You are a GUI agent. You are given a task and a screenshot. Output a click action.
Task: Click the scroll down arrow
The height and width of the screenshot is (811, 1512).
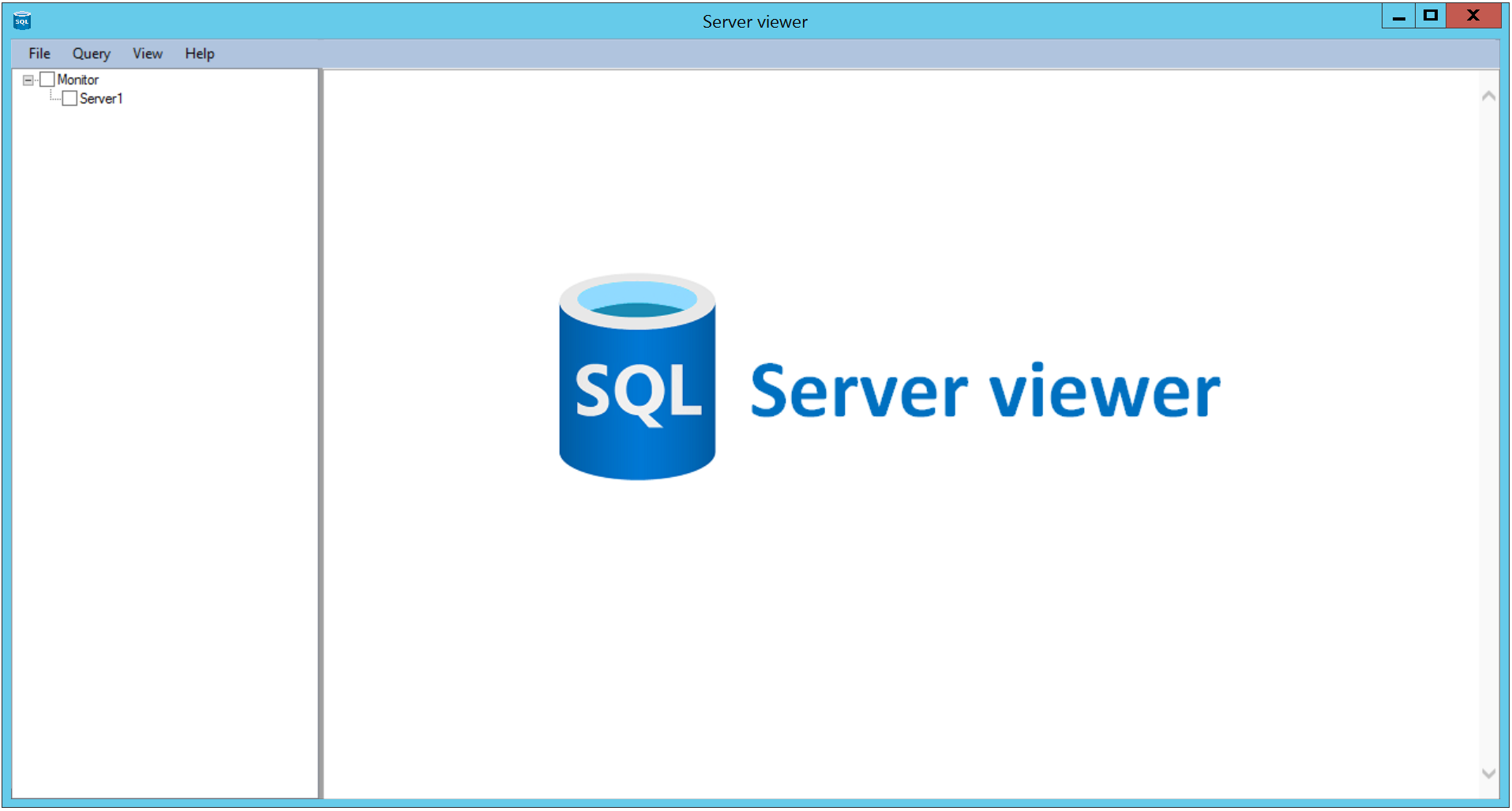1488,773
